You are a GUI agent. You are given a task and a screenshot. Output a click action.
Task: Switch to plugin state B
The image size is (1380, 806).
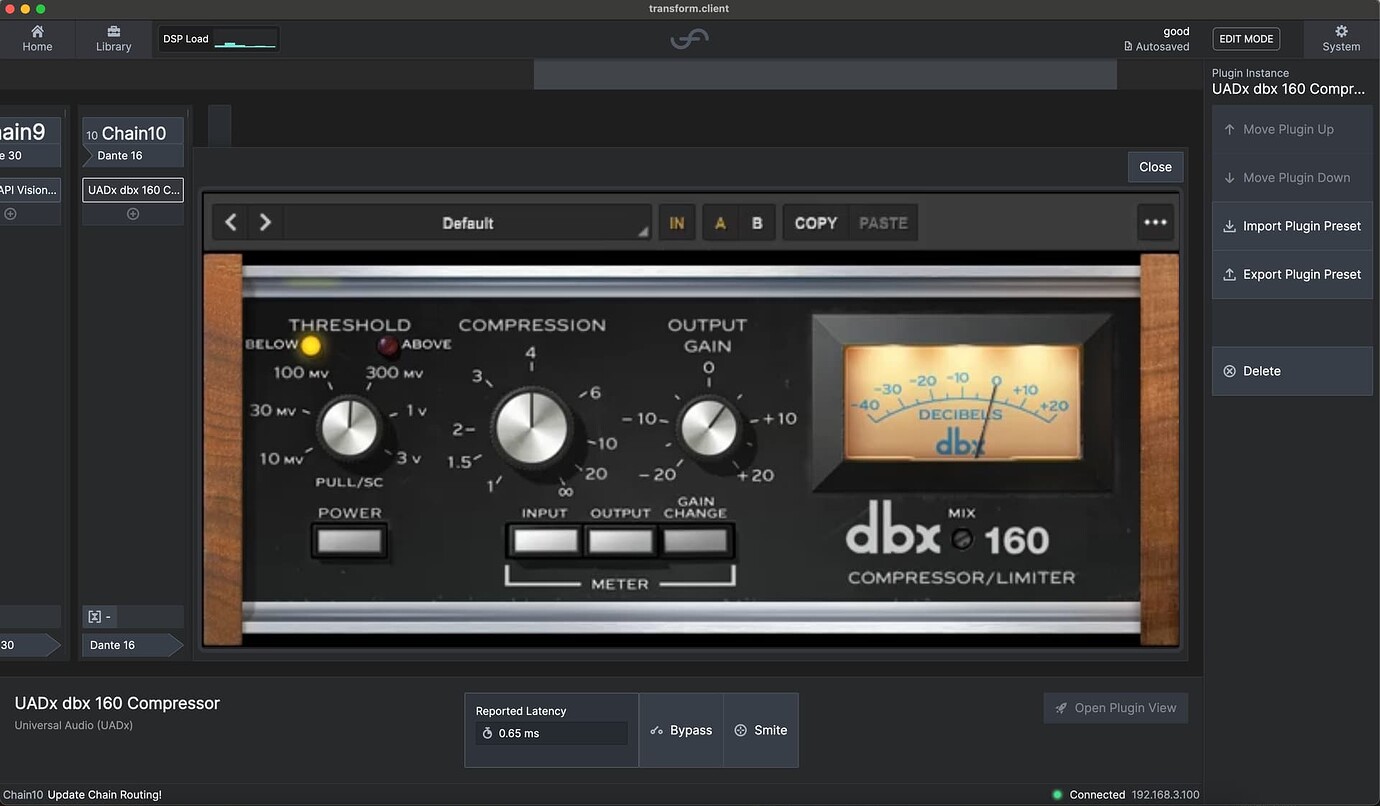(757, 223)
